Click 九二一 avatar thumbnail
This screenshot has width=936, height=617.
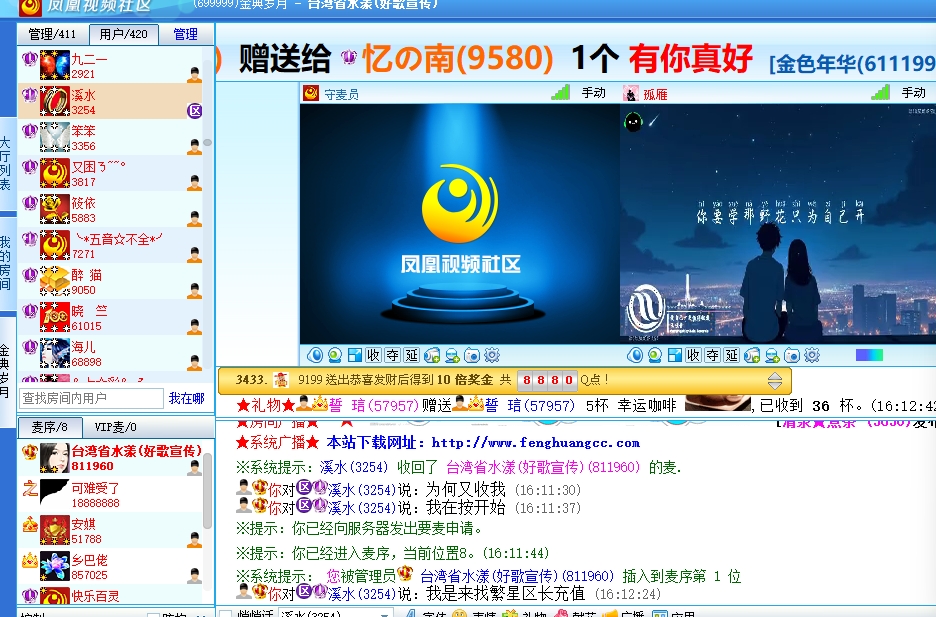(54, 65)
